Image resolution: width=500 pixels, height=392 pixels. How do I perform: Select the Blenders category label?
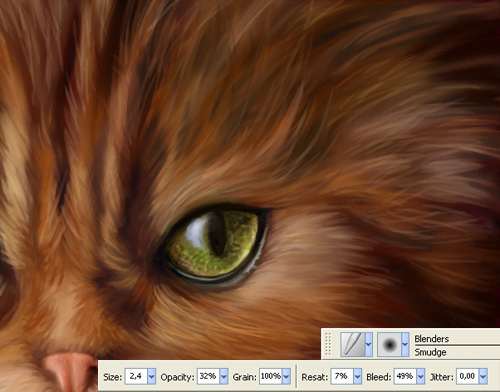tap(431, 339)
